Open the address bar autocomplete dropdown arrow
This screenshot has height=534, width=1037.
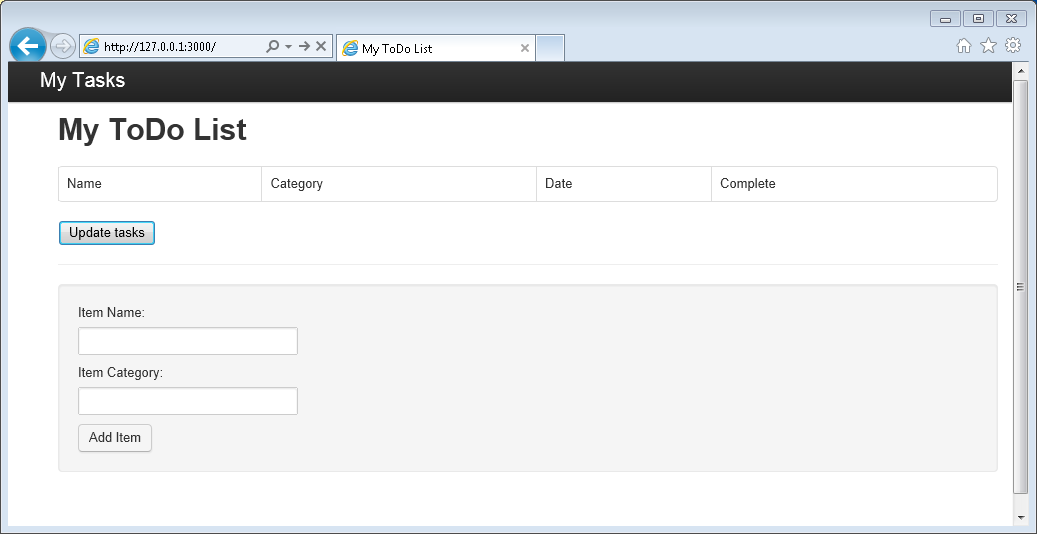(x=288, y=47)
